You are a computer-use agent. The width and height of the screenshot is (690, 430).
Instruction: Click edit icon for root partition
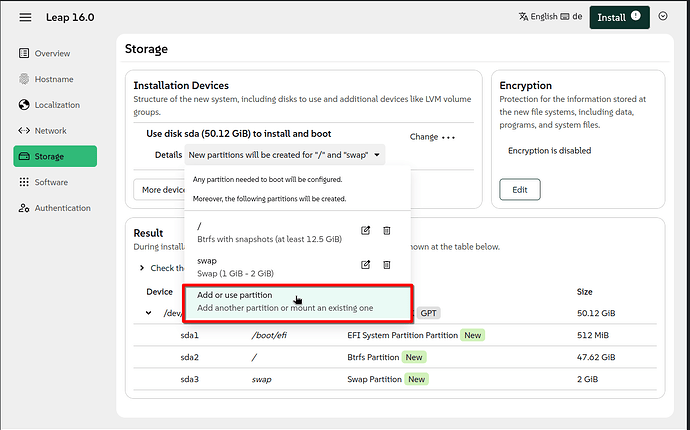point(365,230)
